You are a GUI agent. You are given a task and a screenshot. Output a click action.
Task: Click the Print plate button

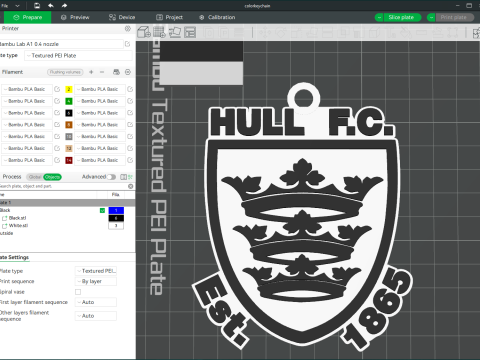454,17
